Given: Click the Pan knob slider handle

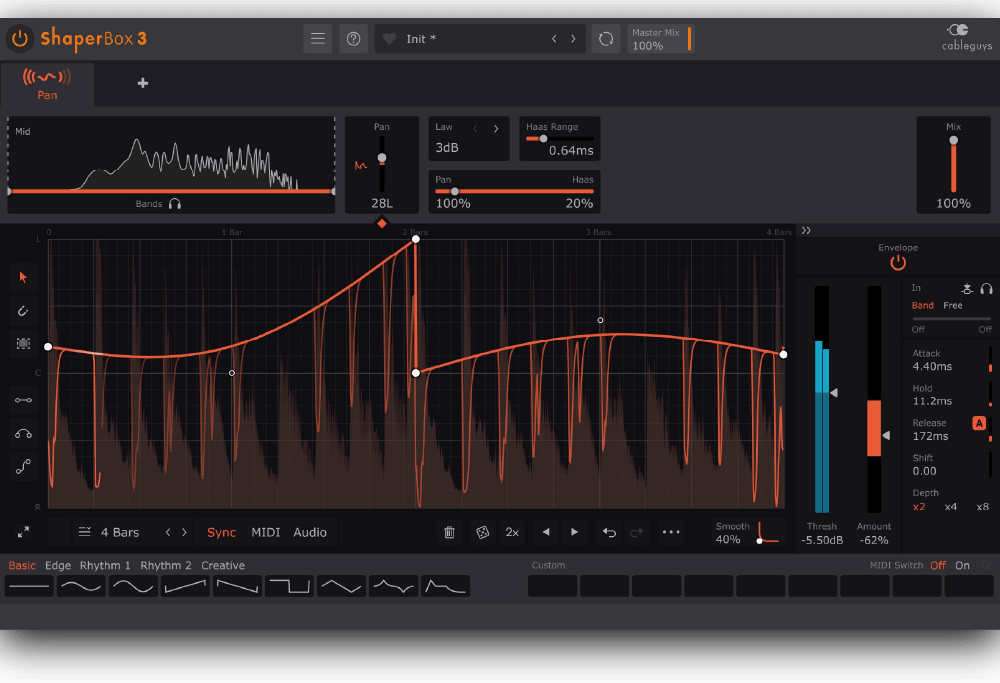Looking at the screenshot, I should click(x=381, y=158).
